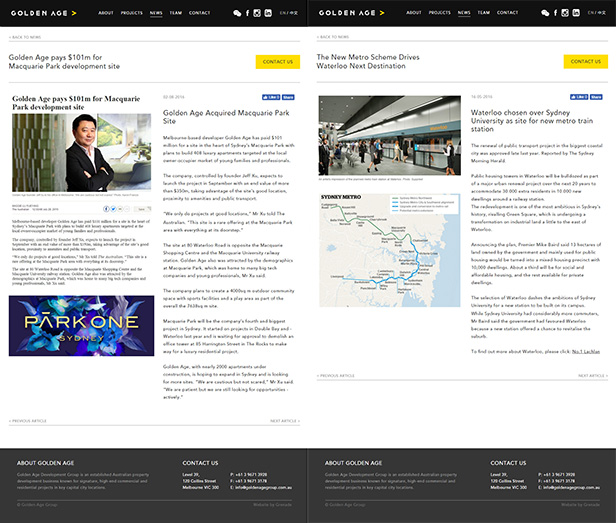The width and height of the screenshot is (616, 523).
Task: Open LinkedIn icon in left page header
Action: (268, 13)
